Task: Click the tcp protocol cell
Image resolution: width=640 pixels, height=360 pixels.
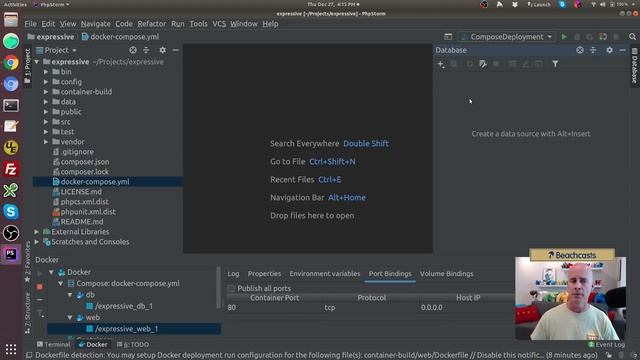Action: click(330, 307)
